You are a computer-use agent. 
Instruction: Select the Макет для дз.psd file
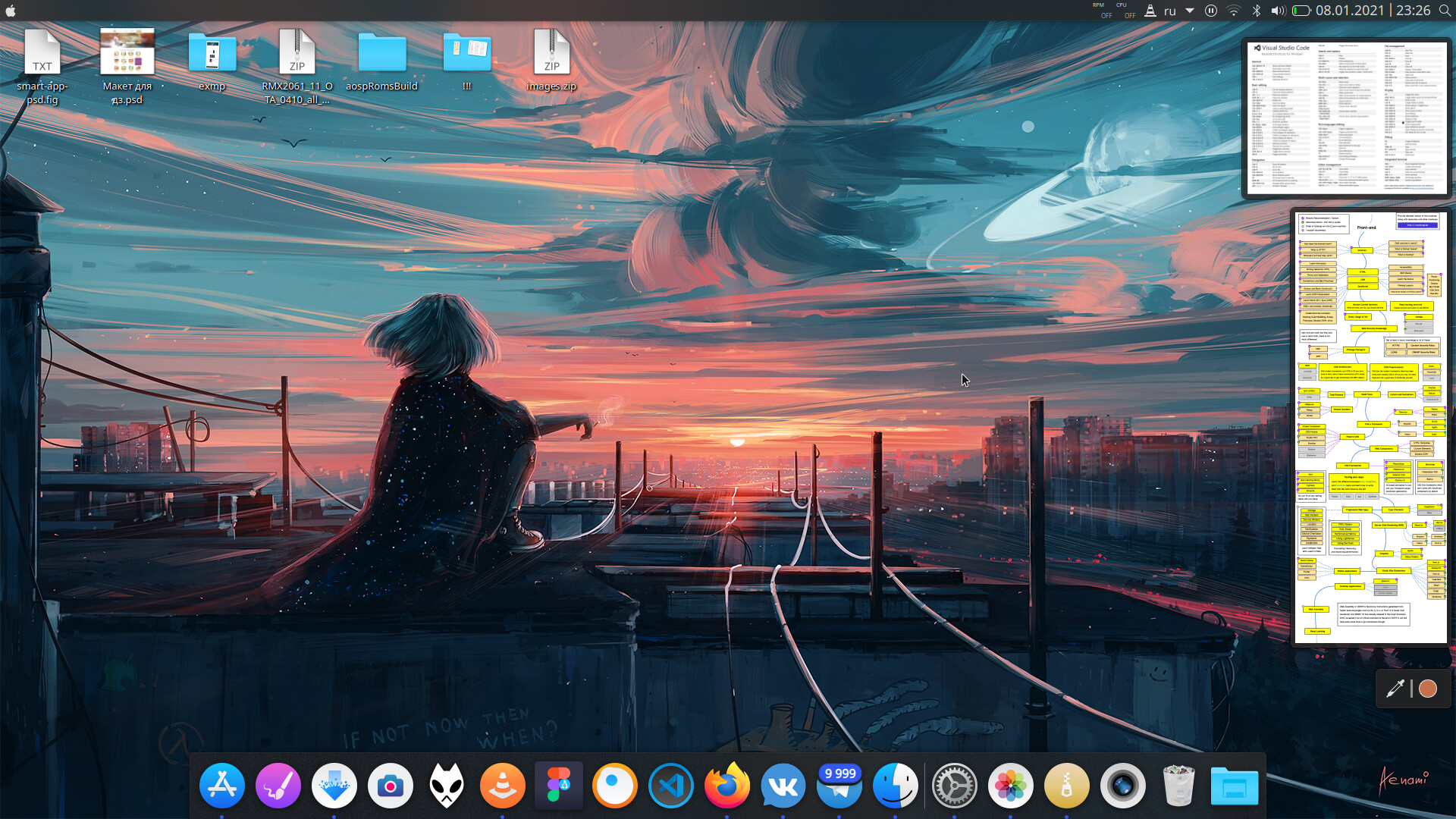pos(127,67)
